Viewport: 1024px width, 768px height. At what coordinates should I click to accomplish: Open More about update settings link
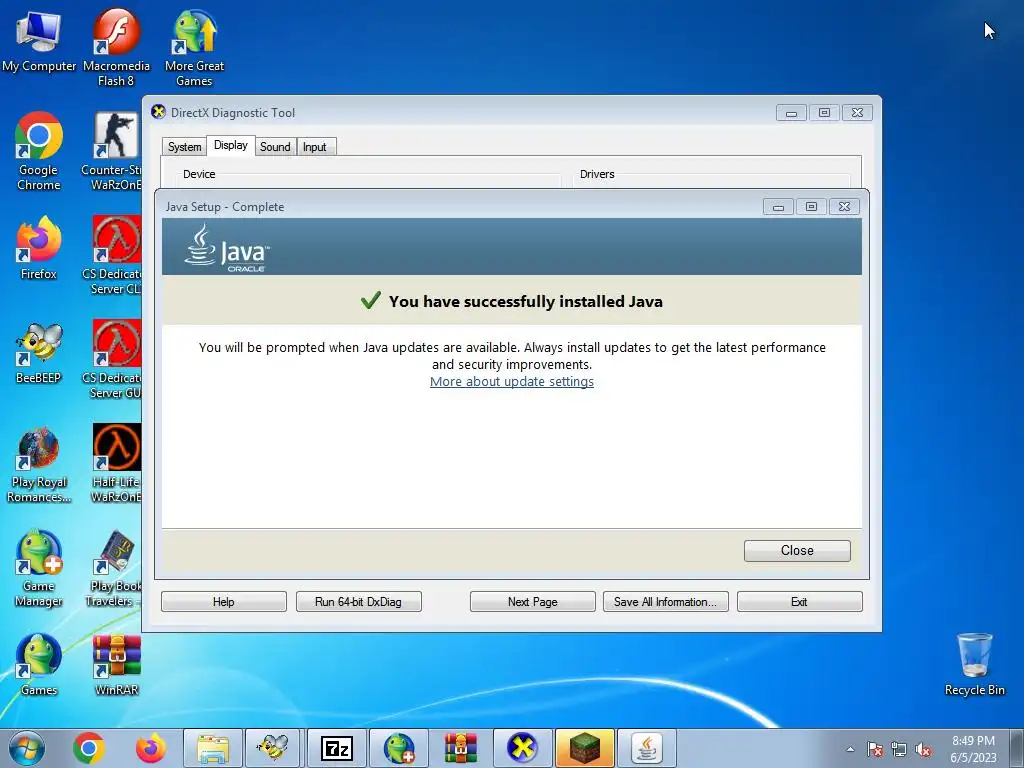(511, 381)
